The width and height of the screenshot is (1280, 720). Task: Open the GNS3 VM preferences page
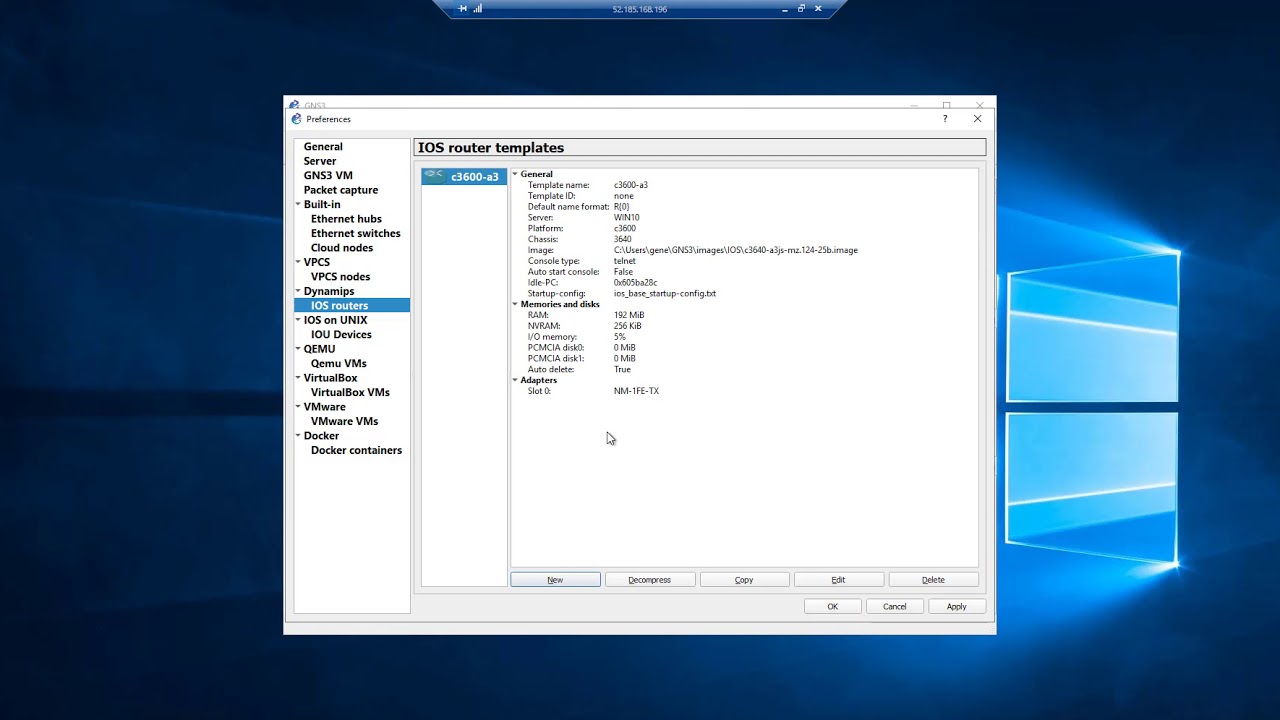click(x=328, y=175)
